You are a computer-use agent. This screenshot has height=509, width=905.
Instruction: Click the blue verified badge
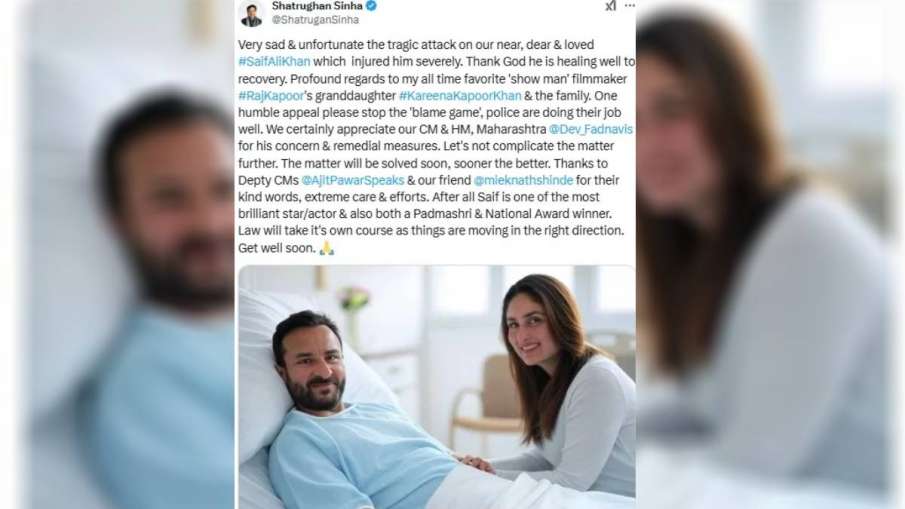[372, 6]
